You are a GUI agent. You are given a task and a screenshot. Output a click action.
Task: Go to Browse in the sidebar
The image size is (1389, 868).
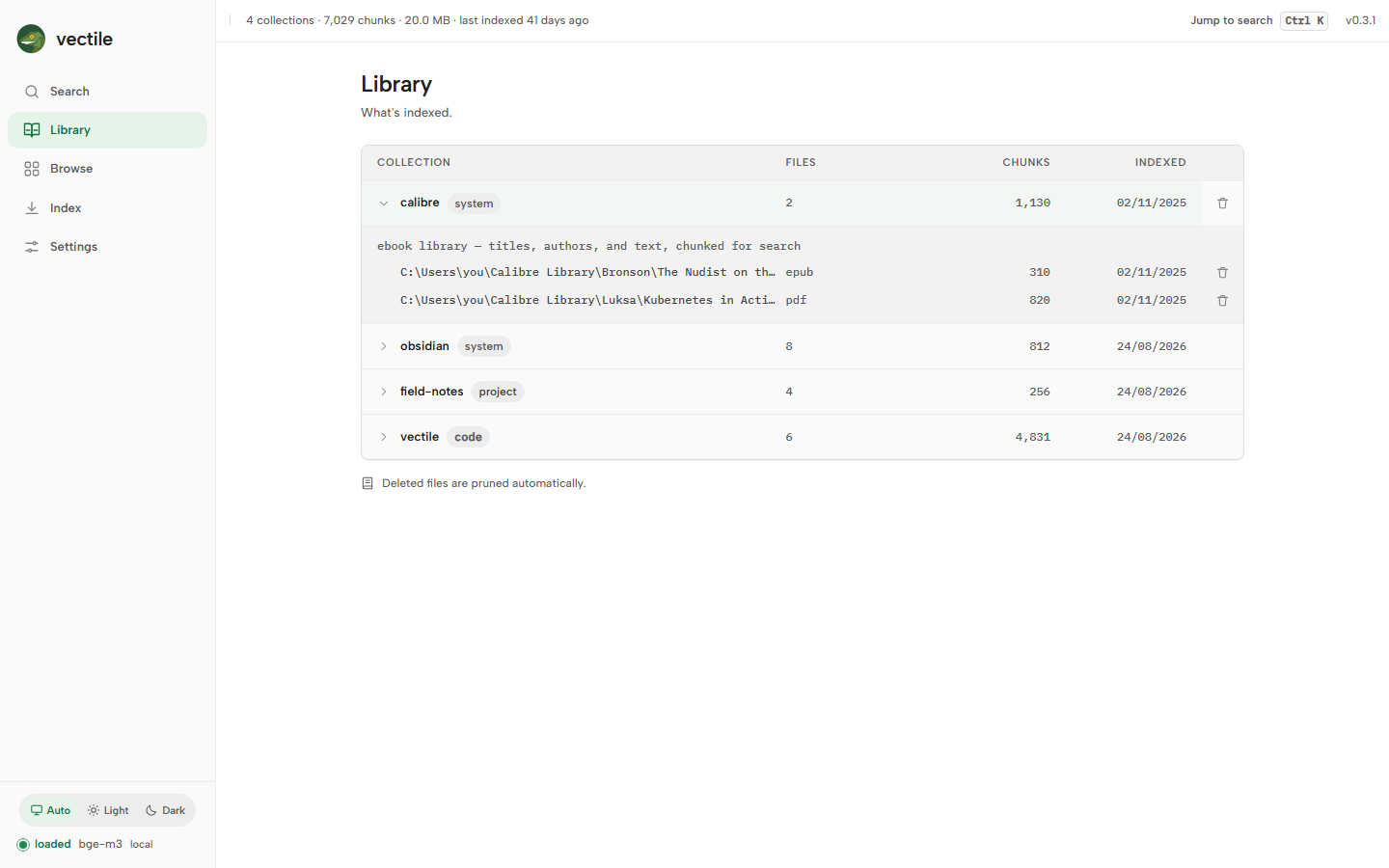(107, 169)
